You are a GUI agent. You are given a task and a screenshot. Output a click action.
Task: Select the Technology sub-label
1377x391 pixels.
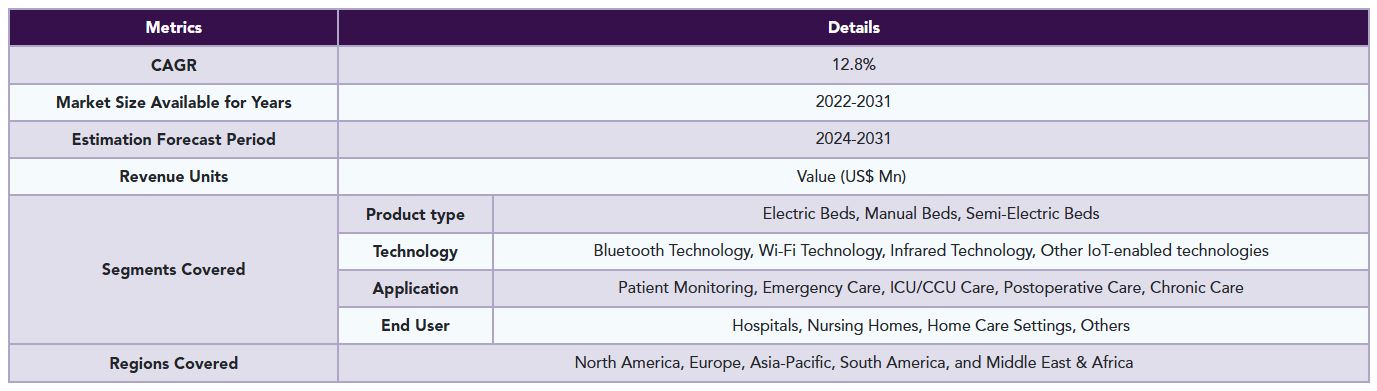tap(415, 251)
